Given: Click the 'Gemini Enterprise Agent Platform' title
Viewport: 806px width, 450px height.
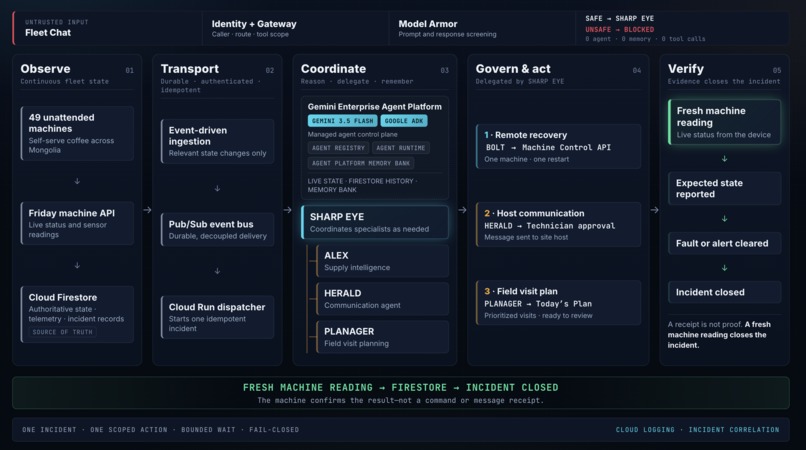Looking at the screenshot, I should tap(375, 106).
